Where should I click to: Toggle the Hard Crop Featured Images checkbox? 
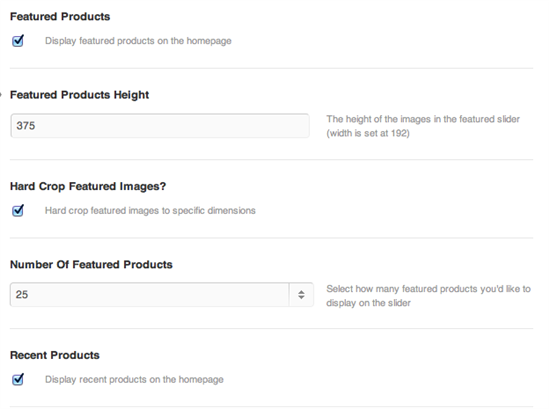click(x=18, y=210)
